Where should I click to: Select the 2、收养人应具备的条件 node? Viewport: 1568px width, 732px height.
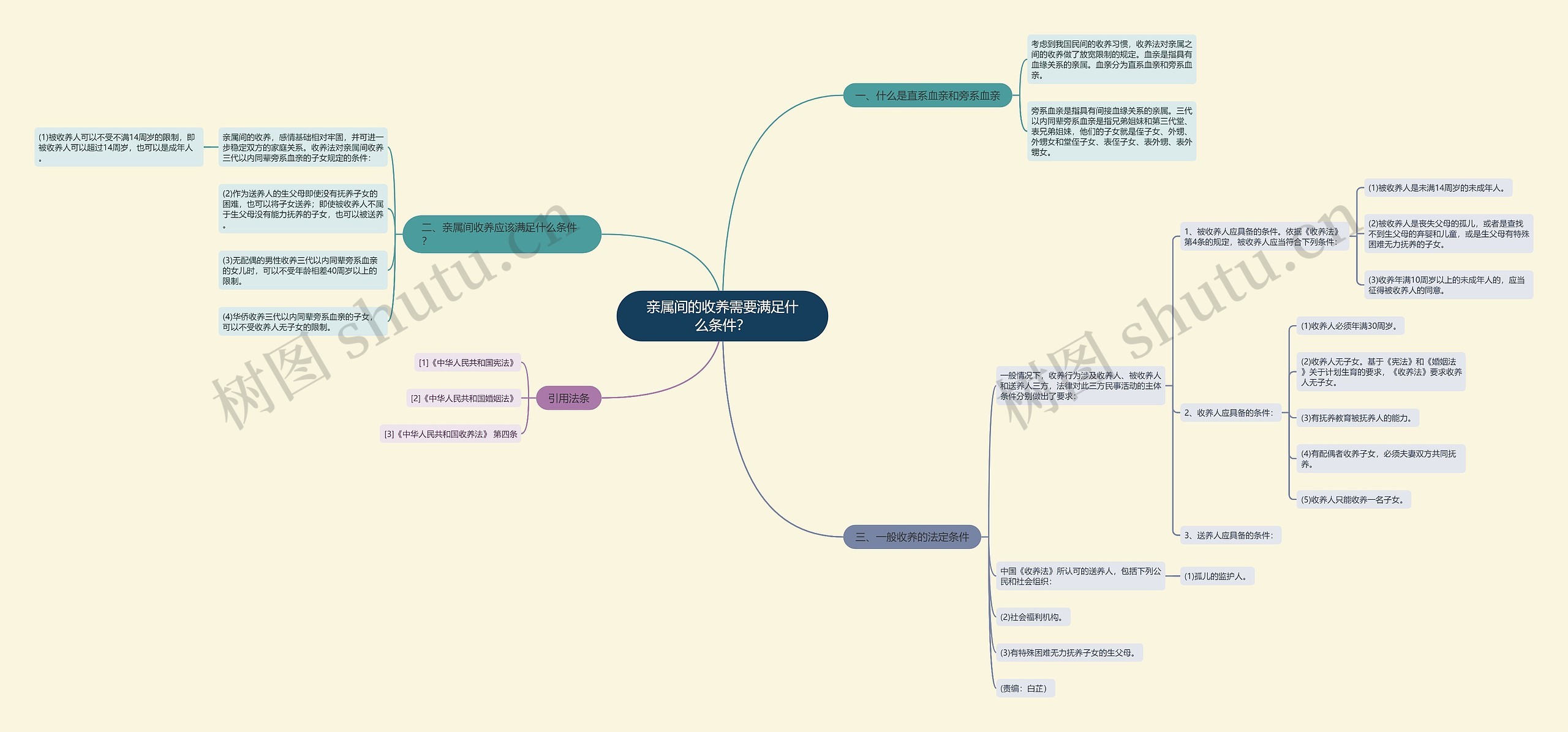click(1230, 413)
